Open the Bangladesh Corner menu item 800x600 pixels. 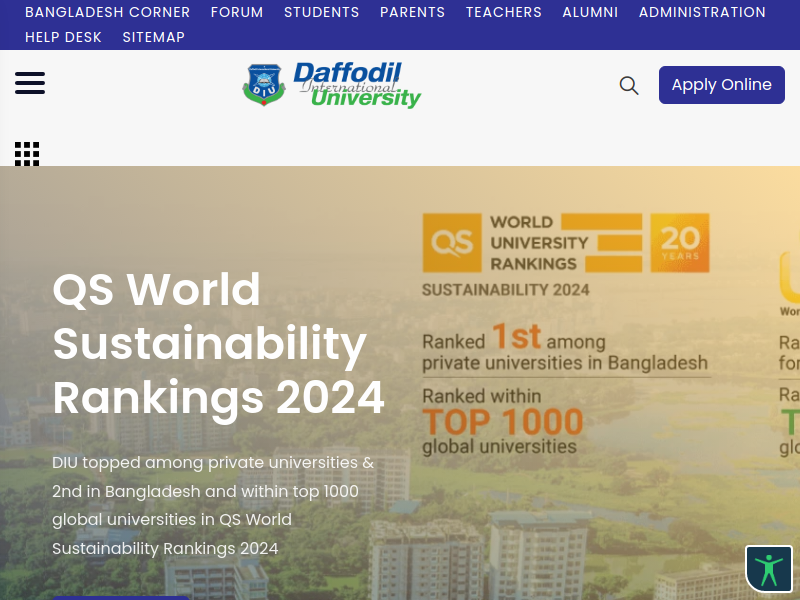pos(108,12)
